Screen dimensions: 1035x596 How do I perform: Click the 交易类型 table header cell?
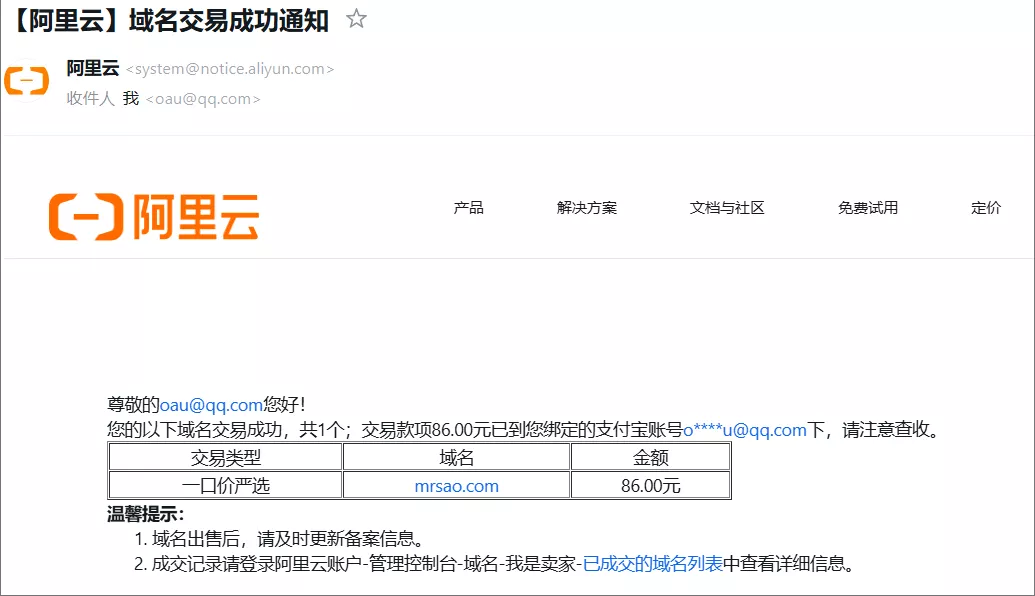pos(225,457)
